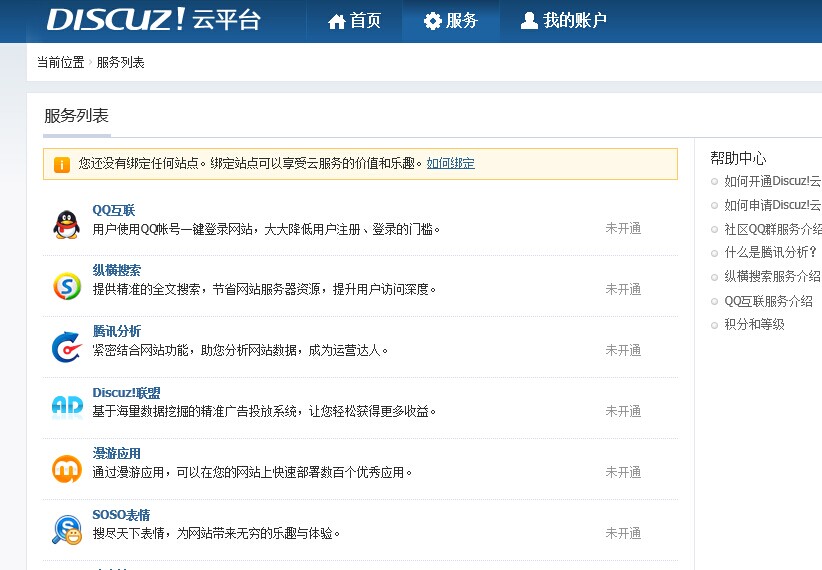Open the 我的账户 navigation tab
Screen dimensions: 822x570
pos(564,20)
